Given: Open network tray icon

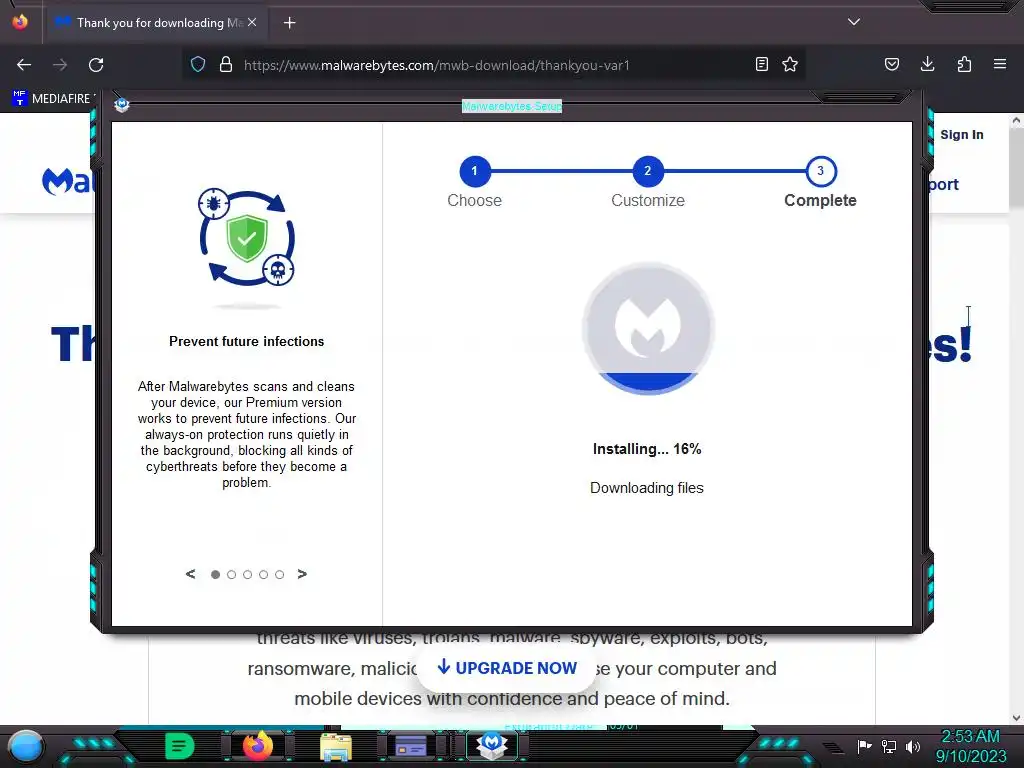Looking at the screenshot, I should (x=889, y=746).
